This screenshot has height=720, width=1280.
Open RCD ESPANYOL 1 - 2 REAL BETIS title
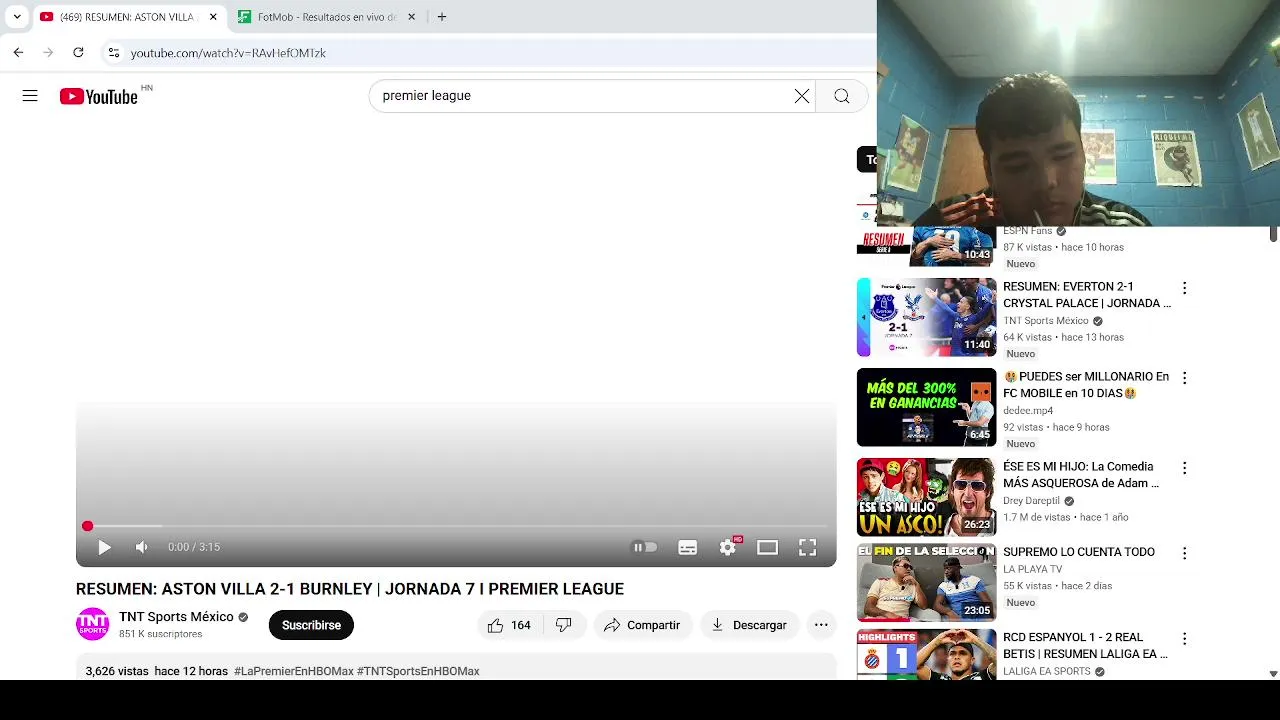pyautogui.click(x=1086, y=645)
